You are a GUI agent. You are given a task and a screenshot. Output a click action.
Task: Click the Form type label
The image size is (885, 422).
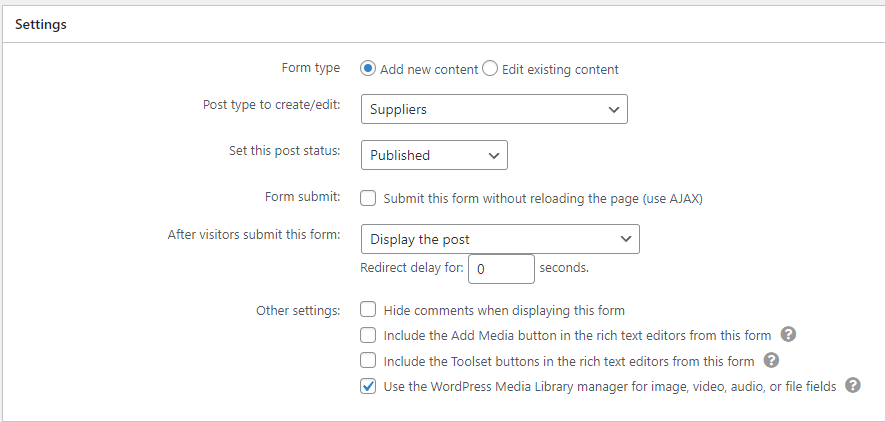tap(310, 68)
